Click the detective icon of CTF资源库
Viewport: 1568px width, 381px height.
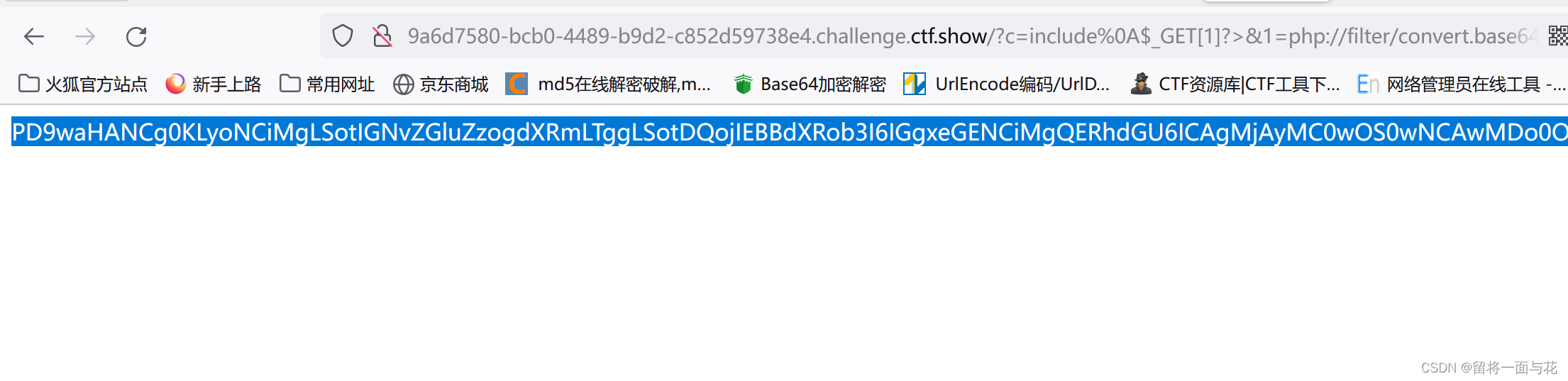click(1141, 84)
